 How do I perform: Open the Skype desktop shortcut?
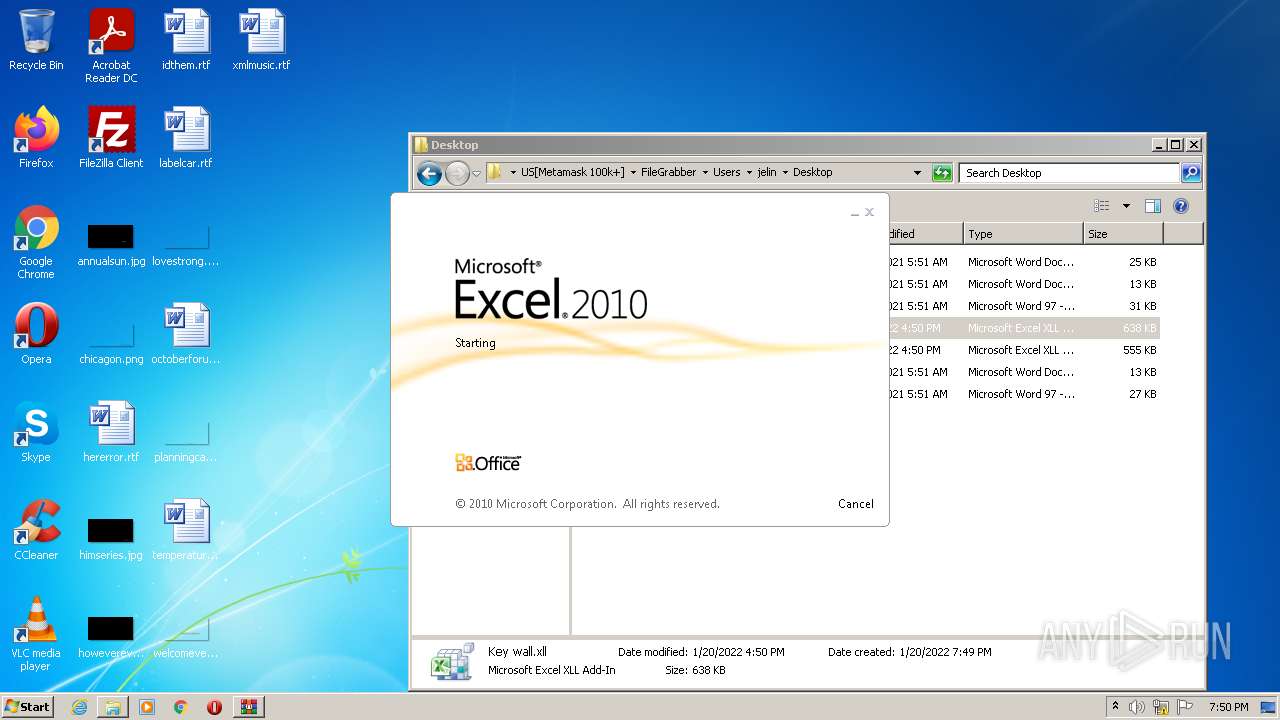tap(36, 432)
